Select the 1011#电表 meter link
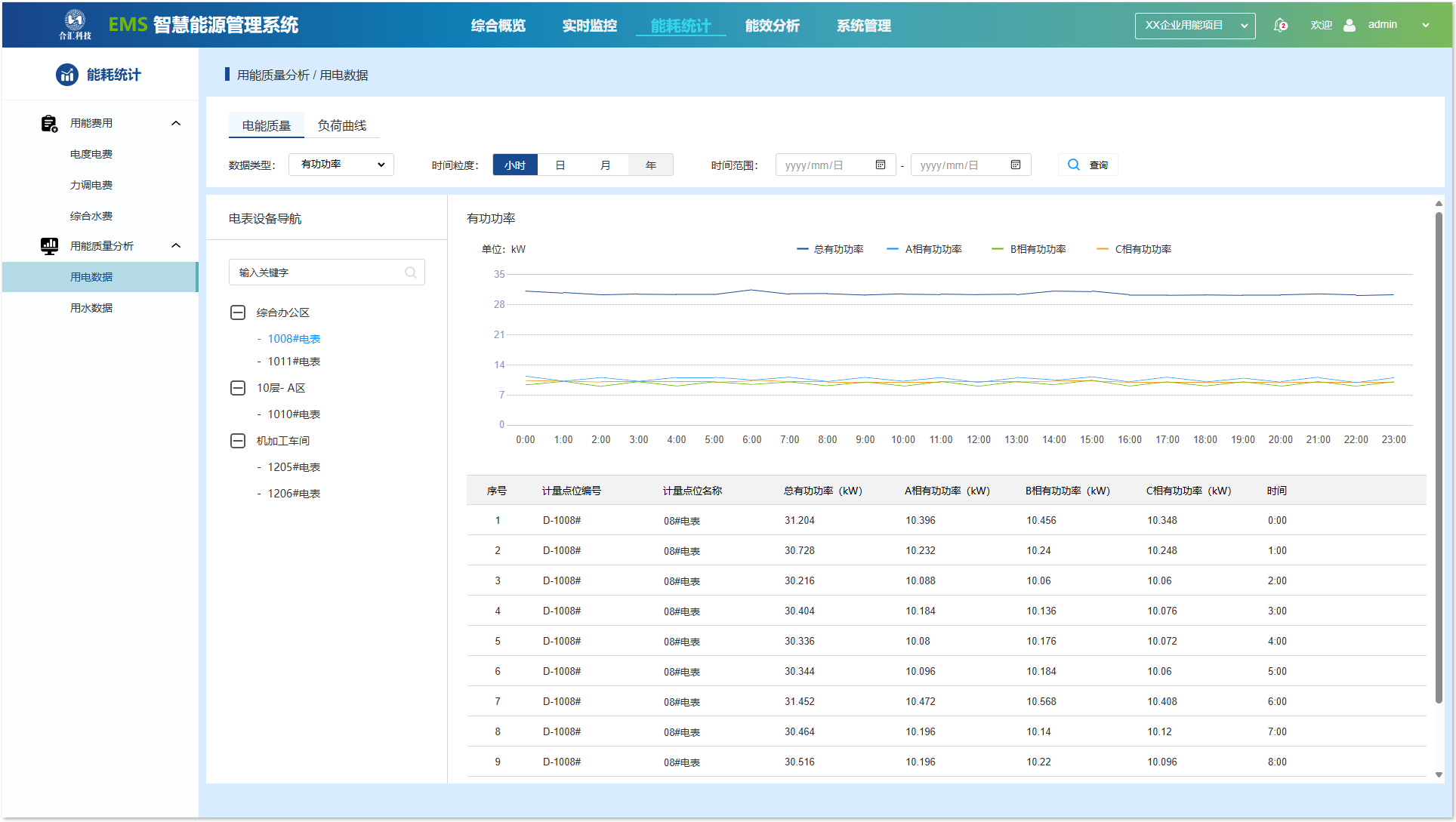This screenshot has height=822, width=1456. point(294,362)
